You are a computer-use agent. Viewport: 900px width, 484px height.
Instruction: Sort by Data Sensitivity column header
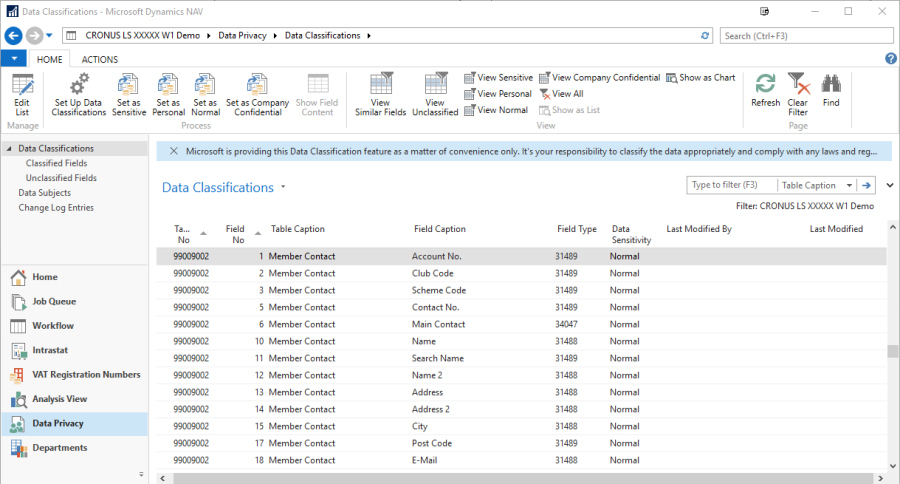click(631, 234)
